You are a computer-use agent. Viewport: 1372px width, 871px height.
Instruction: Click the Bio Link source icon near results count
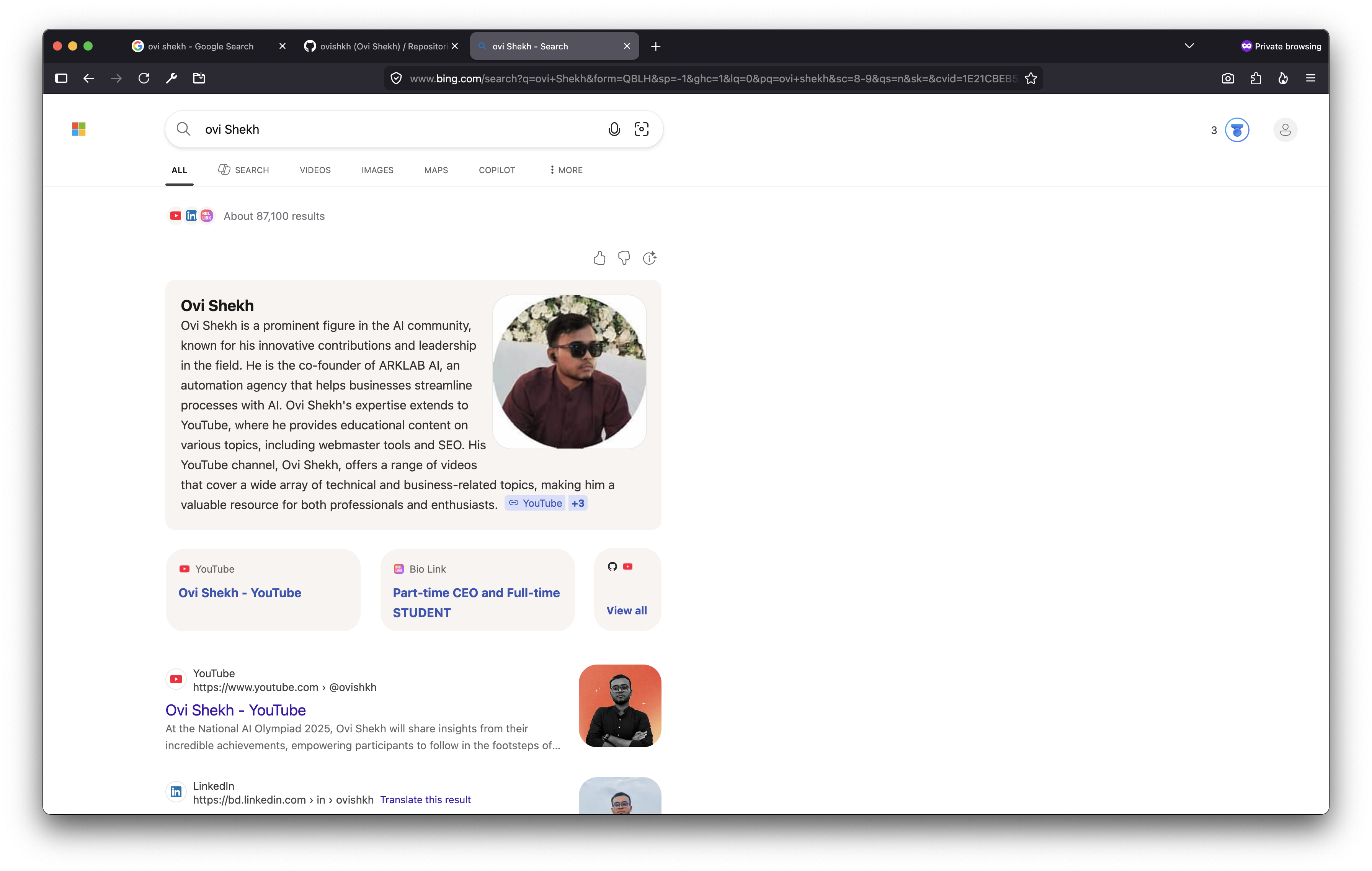pos(207,216)
